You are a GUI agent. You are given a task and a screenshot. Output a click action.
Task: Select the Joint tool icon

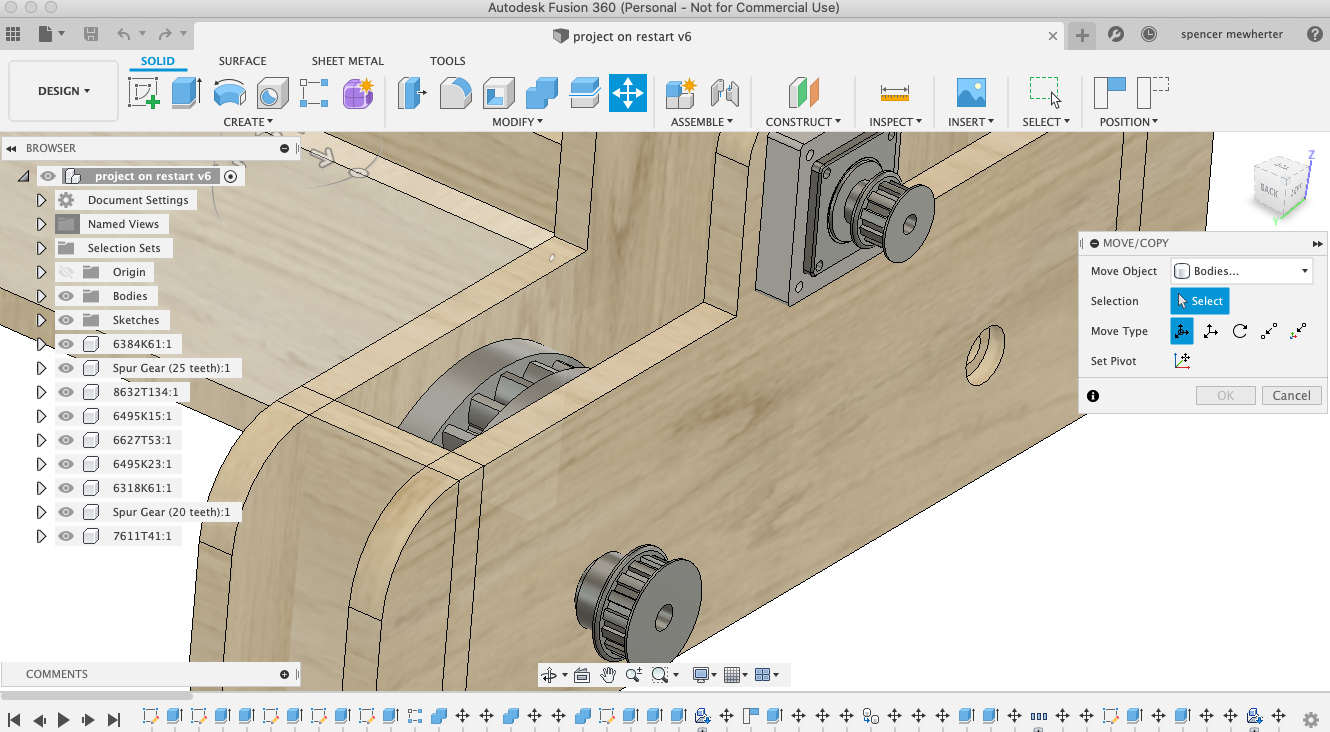pyautogui.click(x=724, y=93)
